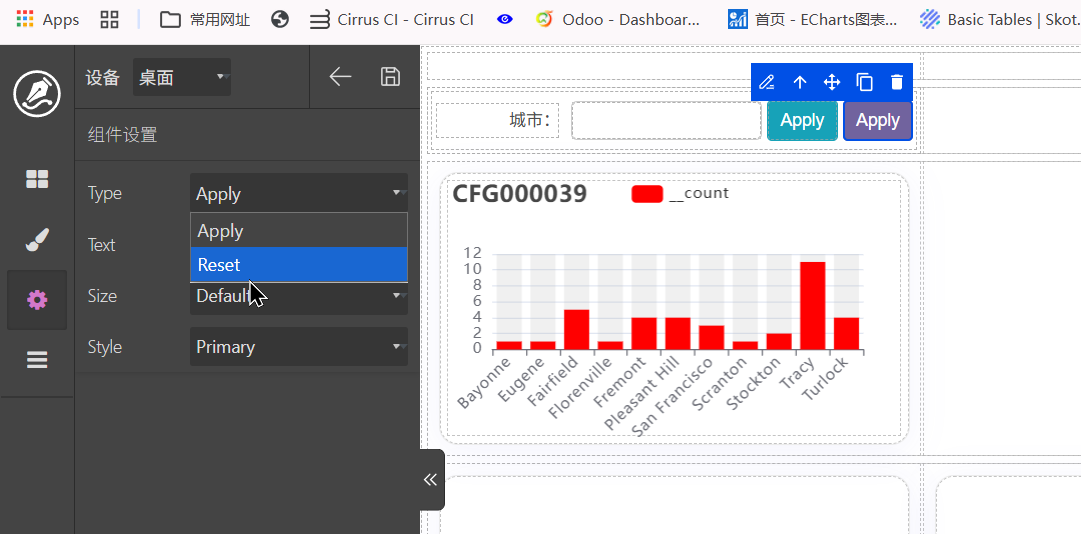Viewport: 1081px width, 534px height.
Task: Click the edit pencil on component toolbar
Action: [767, 82]
